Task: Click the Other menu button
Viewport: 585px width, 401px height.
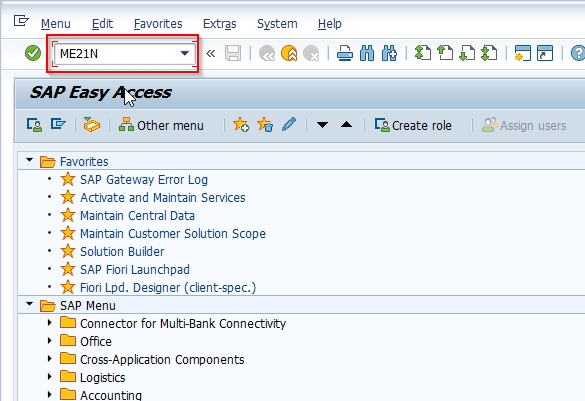Action: [x=161, y=125]
